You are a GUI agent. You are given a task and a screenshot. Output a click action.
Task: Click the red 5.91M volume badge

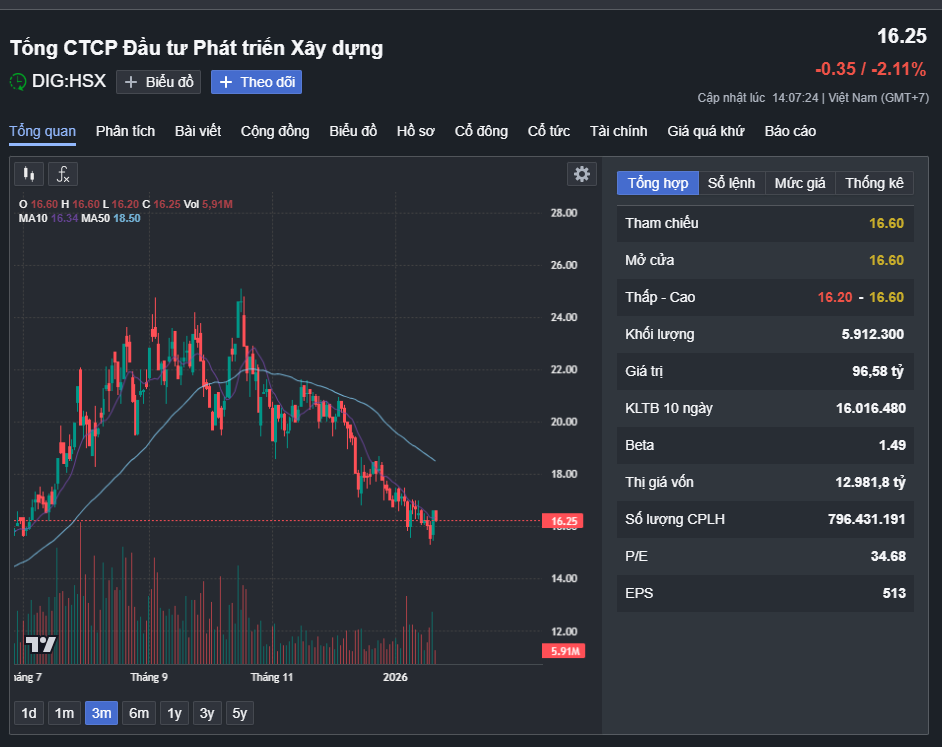click(561, 648)
